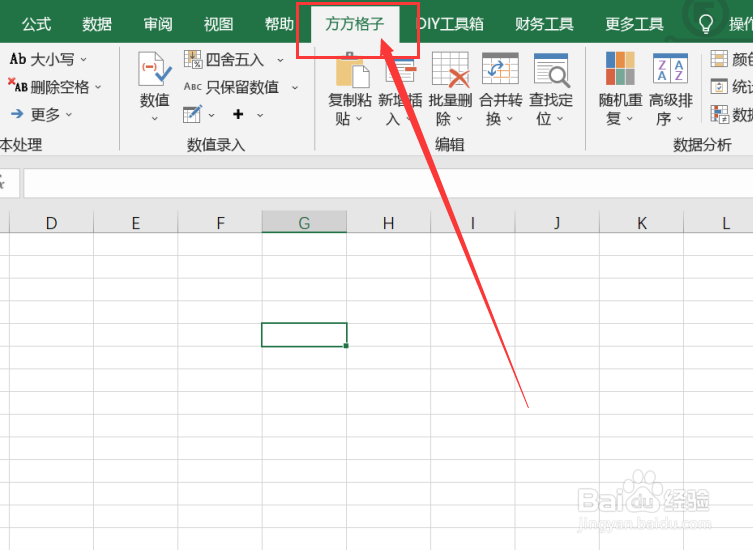Click the 颜色 analysis icon

[x=719, y=59]
